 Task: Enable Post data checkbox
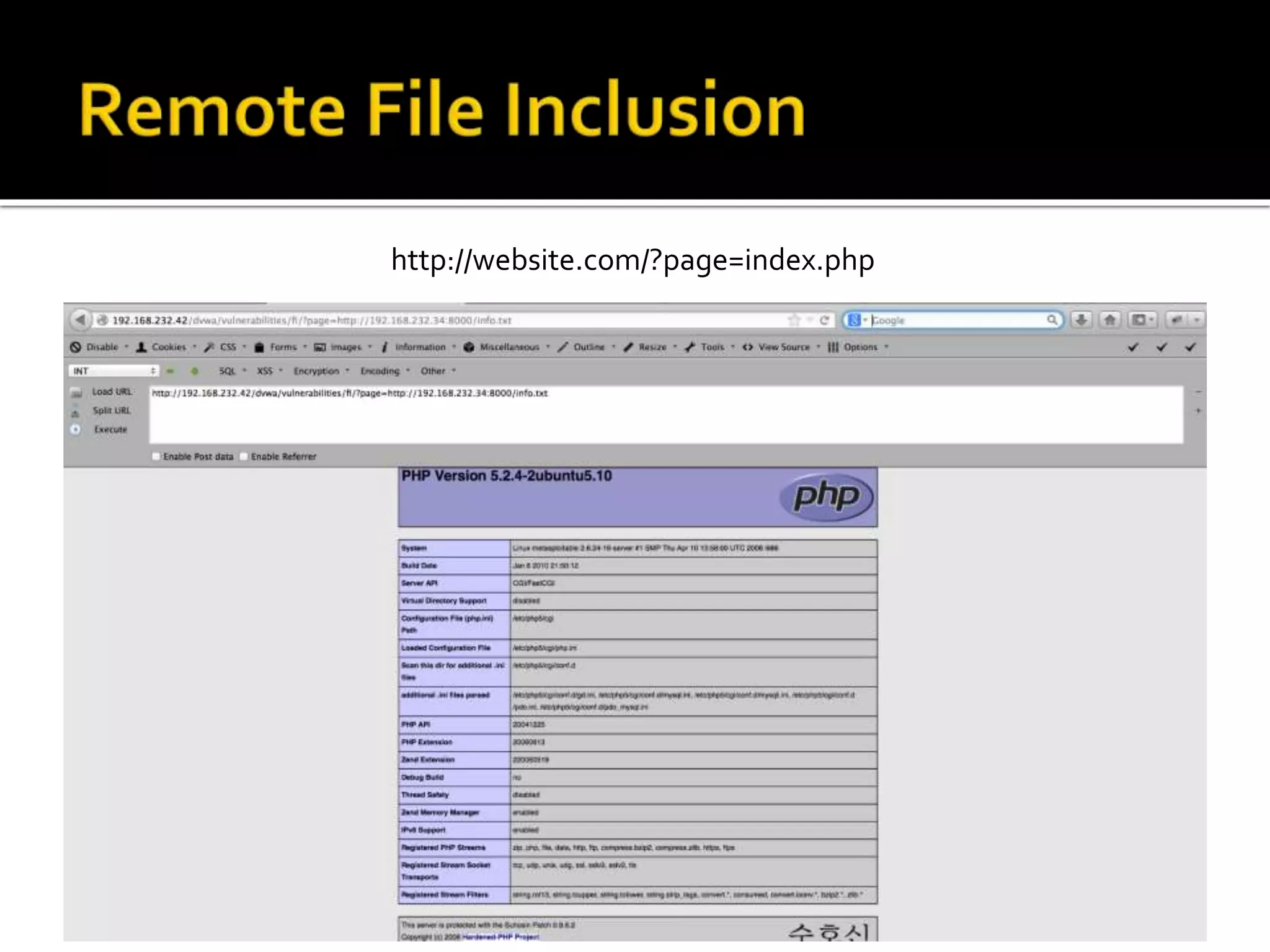tap(156, 457)
